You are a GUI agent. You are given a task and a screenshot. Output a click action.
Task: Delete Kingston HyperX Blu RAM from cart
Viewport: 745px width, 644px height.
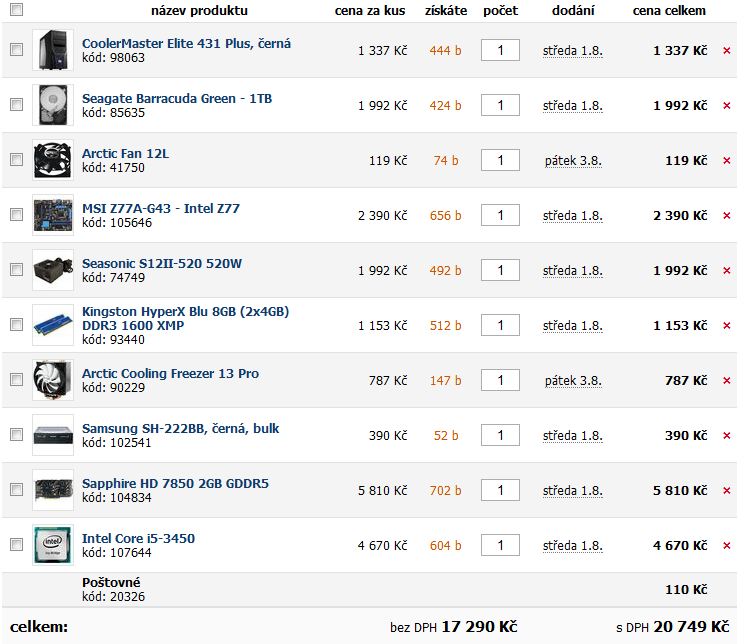(727, 325)
